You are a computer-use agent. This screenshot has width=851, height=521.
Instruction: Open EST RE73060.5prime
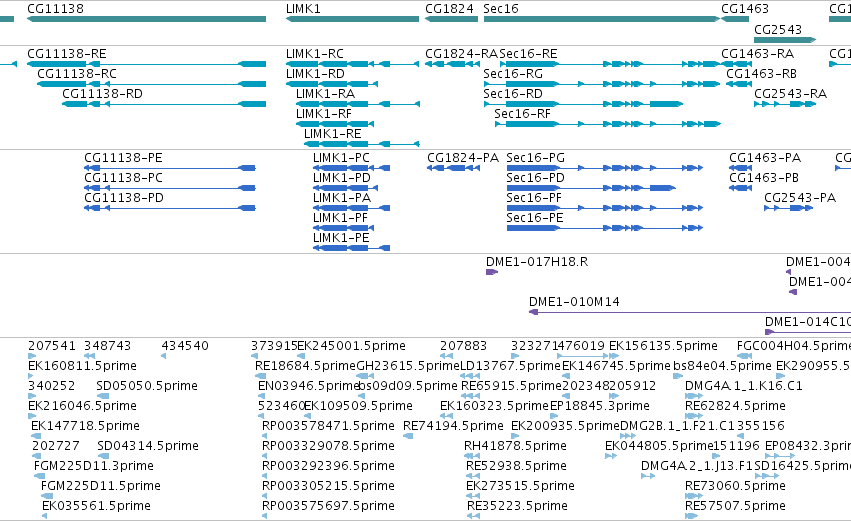(x=735, y=486)
